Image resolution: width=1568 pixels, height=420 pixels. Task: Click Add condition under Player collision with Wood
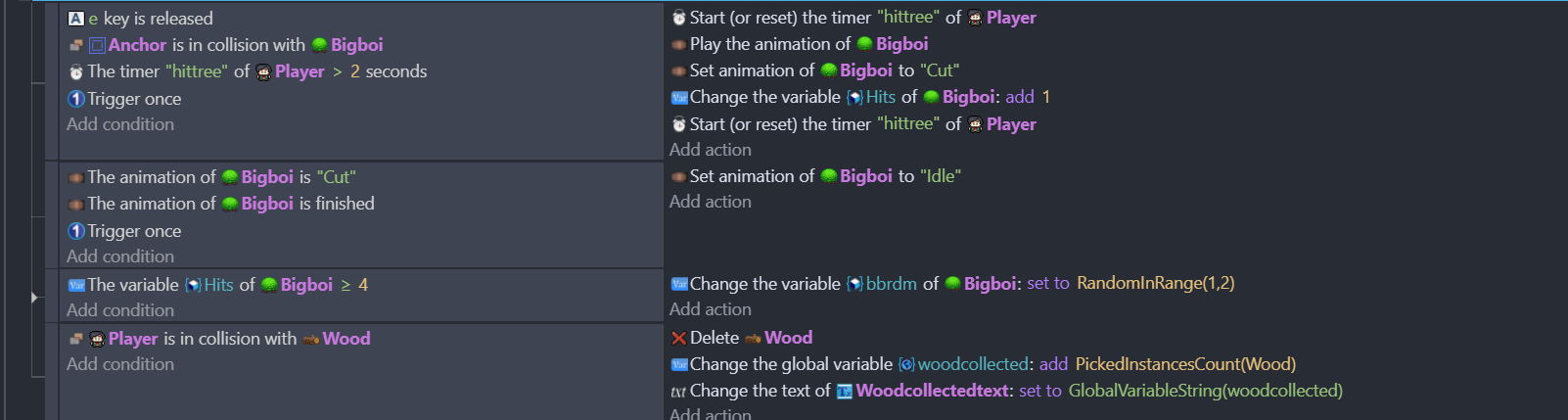(x=120, y=364)
